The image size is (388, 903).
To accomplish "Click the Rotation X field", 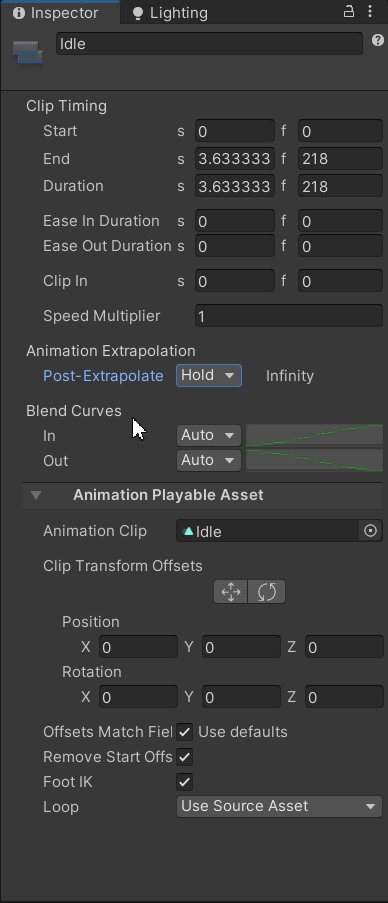I will point(138,697).
